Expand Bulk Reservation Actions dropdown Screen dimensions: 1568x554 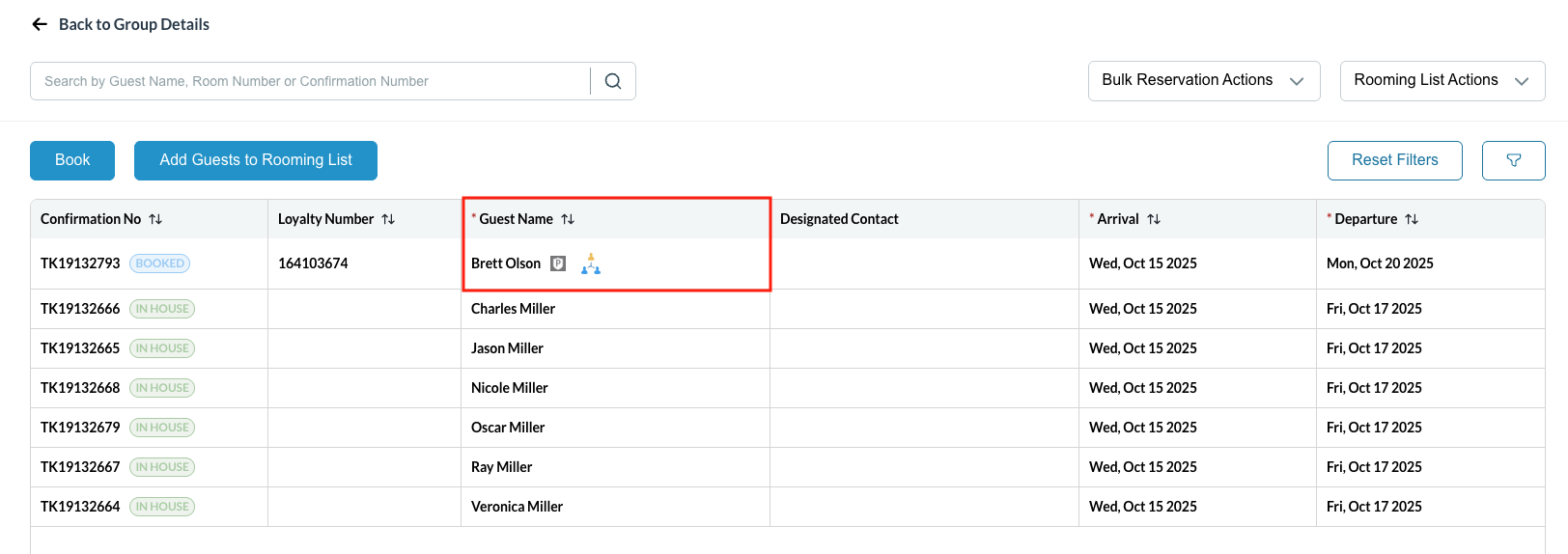[1203, 81]
